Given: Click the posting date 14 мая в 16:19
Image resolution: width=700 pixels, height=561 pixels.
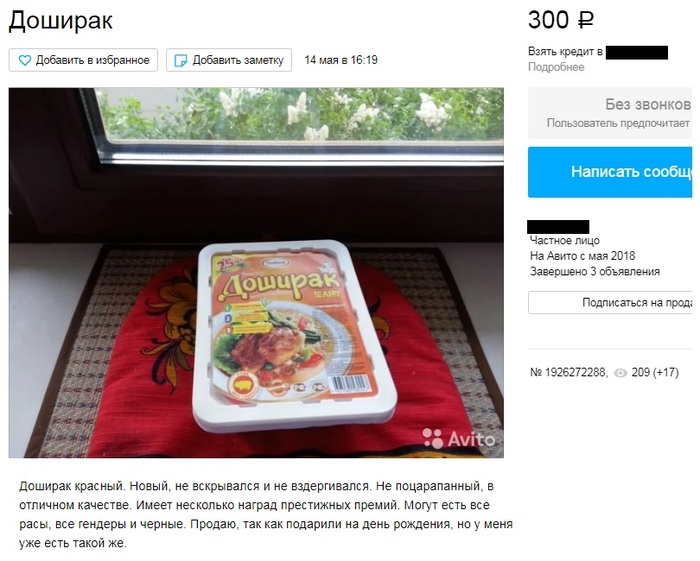Looking at the screenshot, I should coord(341,60).
